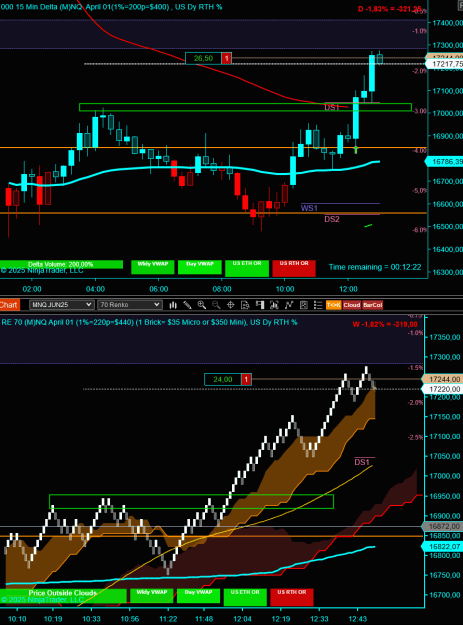Activate the crosshair cursor tool
The width and height of the screenshot is (463, 625).
(230, 305)
